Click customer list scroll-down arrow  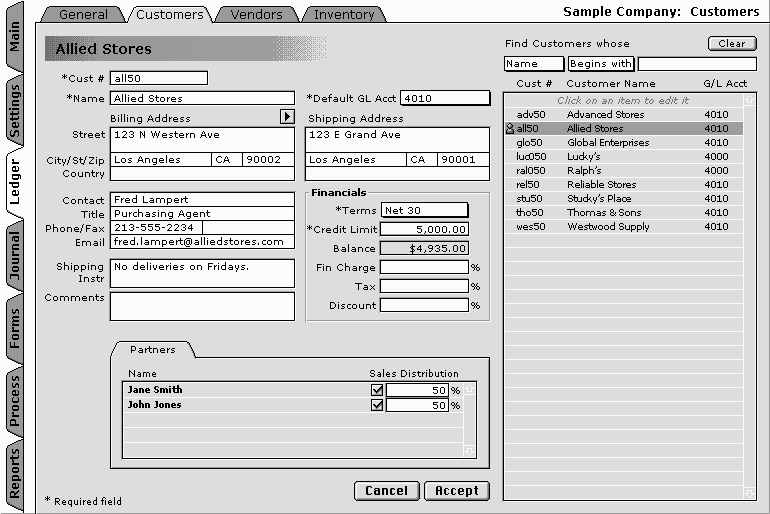point(749,492)
